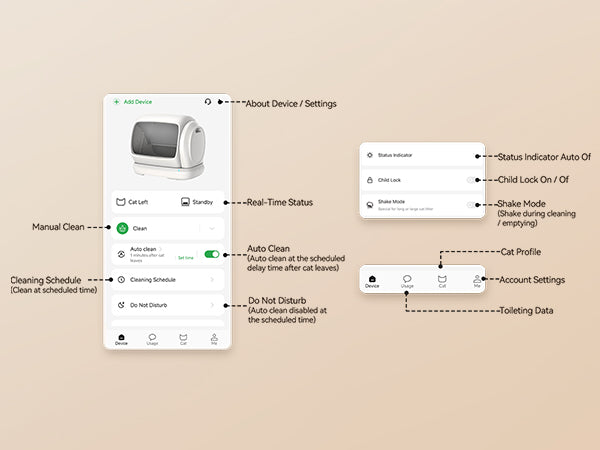Open Cleaning Schedule via its right chevron
This screenshot has width=600, height=450.
click(x=212, y=280)
